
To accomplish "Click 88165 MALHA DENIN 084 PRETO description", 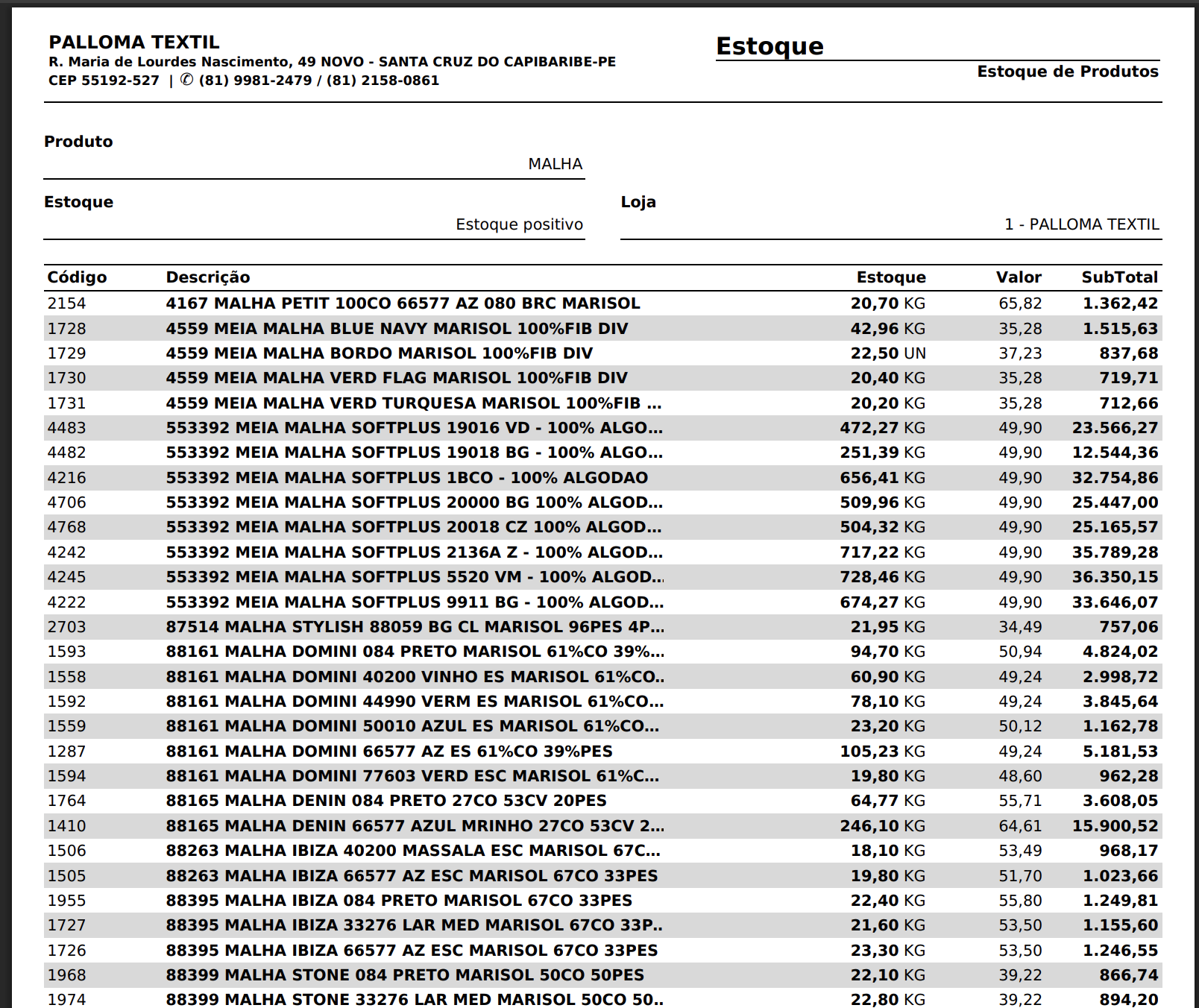I will click(385, 801).
